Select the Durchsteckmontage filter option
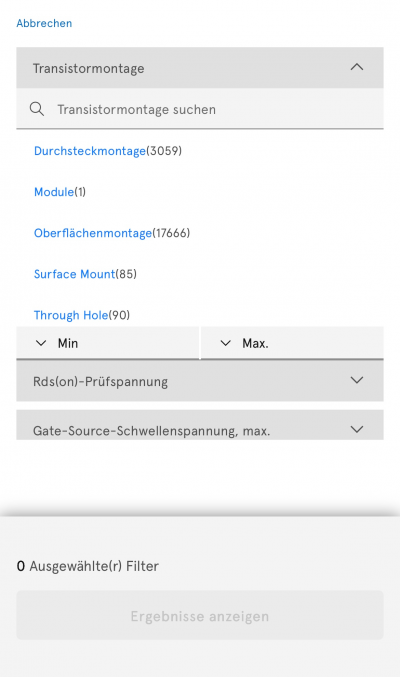The image size is (400, 677). (x=90, y=151)
